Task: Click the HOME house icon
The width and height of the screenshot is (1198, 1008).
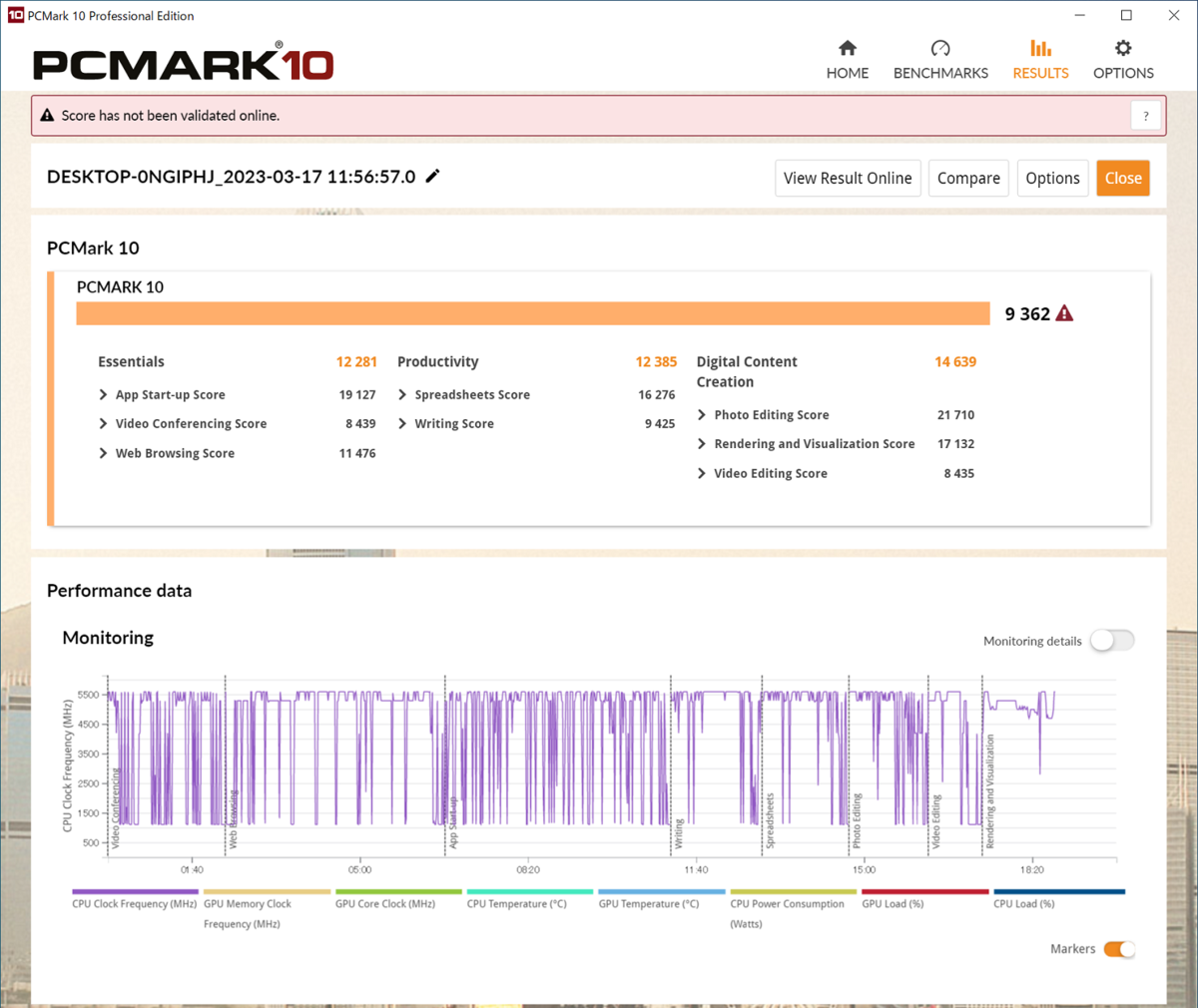Action: (x=848, y=48)
